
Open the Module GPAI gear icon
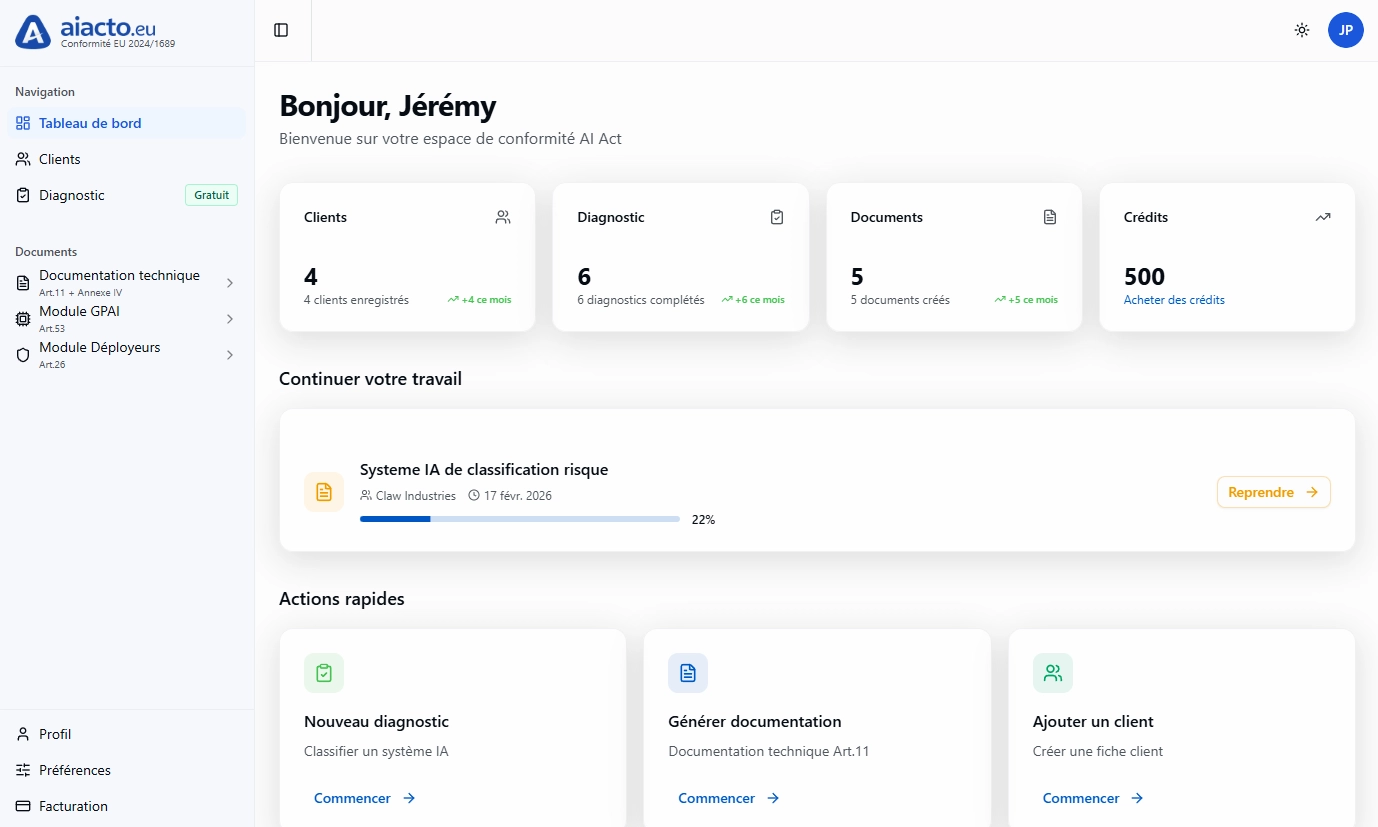tap(22, 318)
